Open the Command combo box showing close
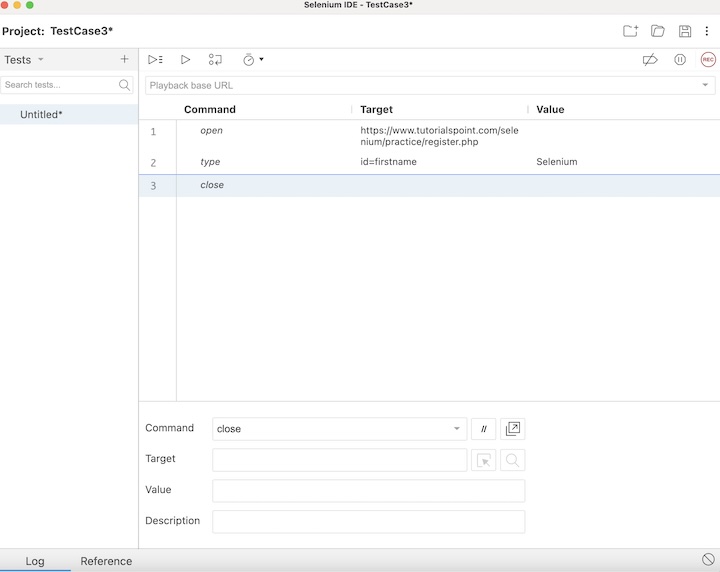 point(339,429)
